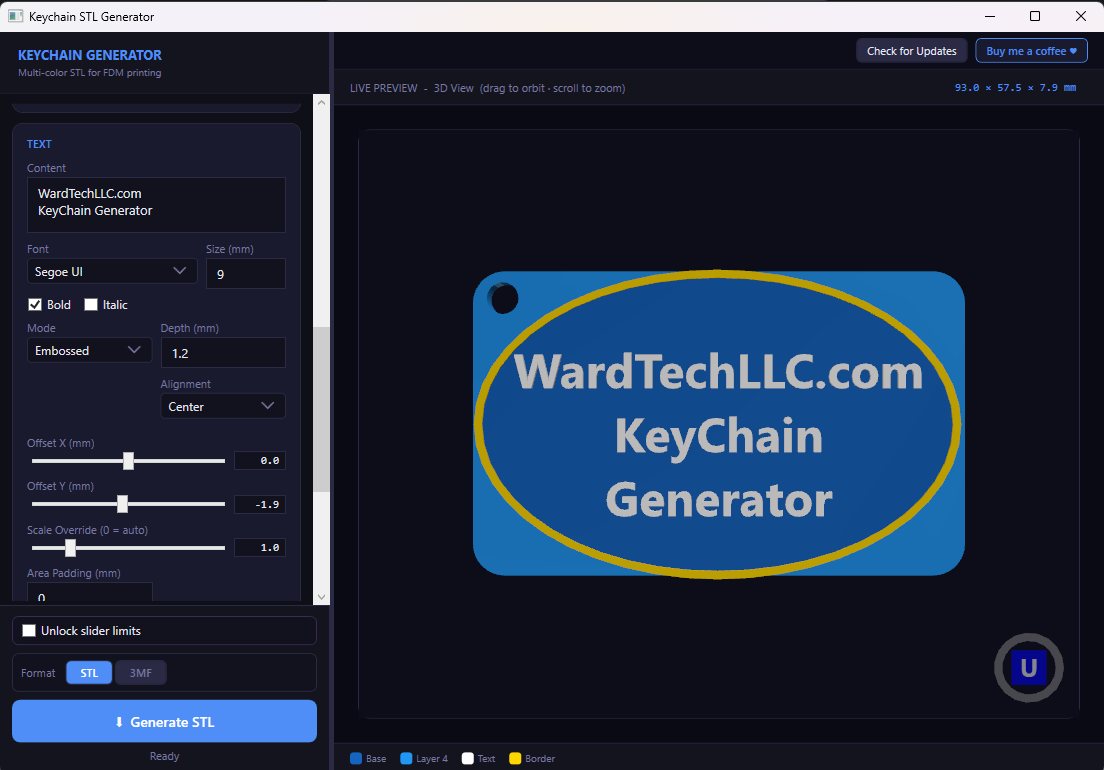
Task: Click the Offset X value box 0.0
Action: [260, 460]
